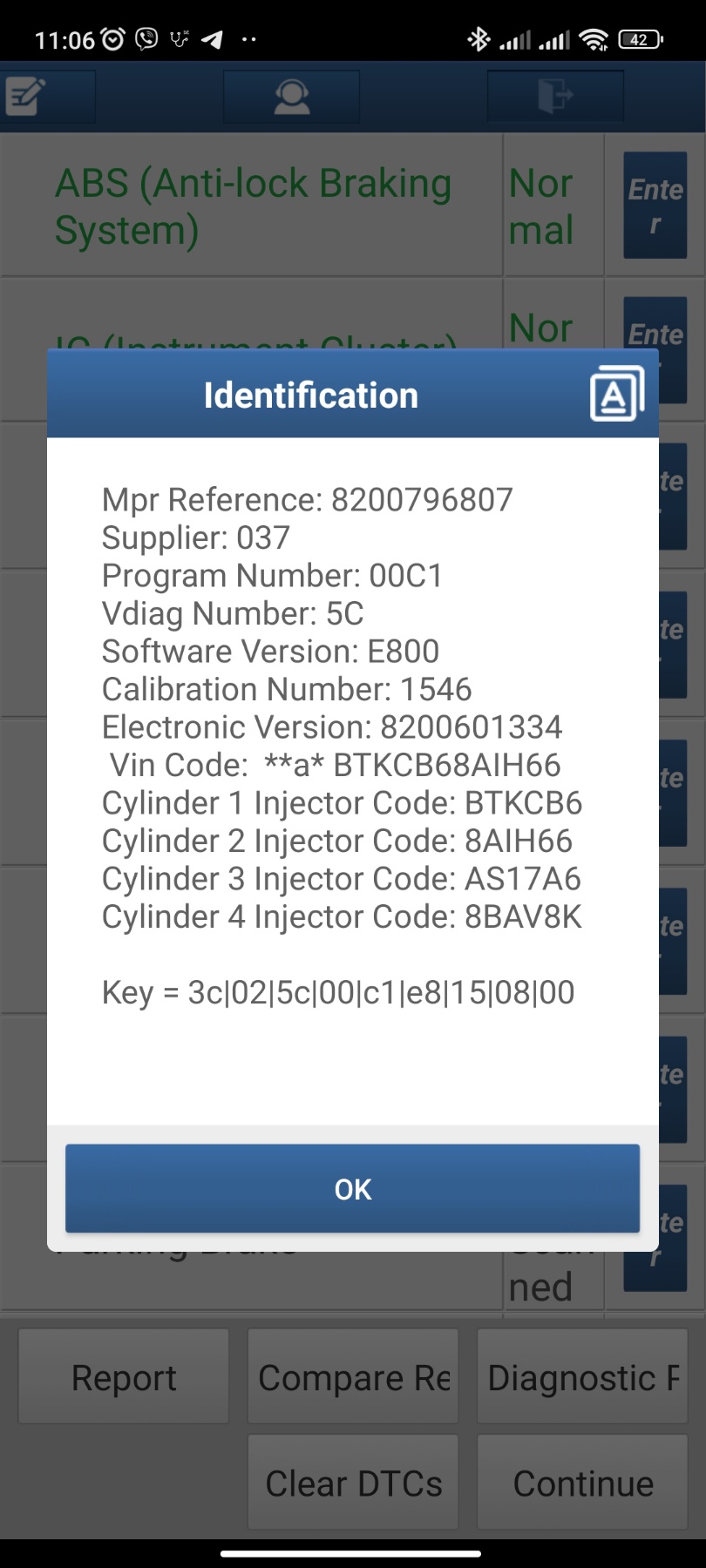
Task: Tap the battery level indicator
Action: (x=640, y=39)
